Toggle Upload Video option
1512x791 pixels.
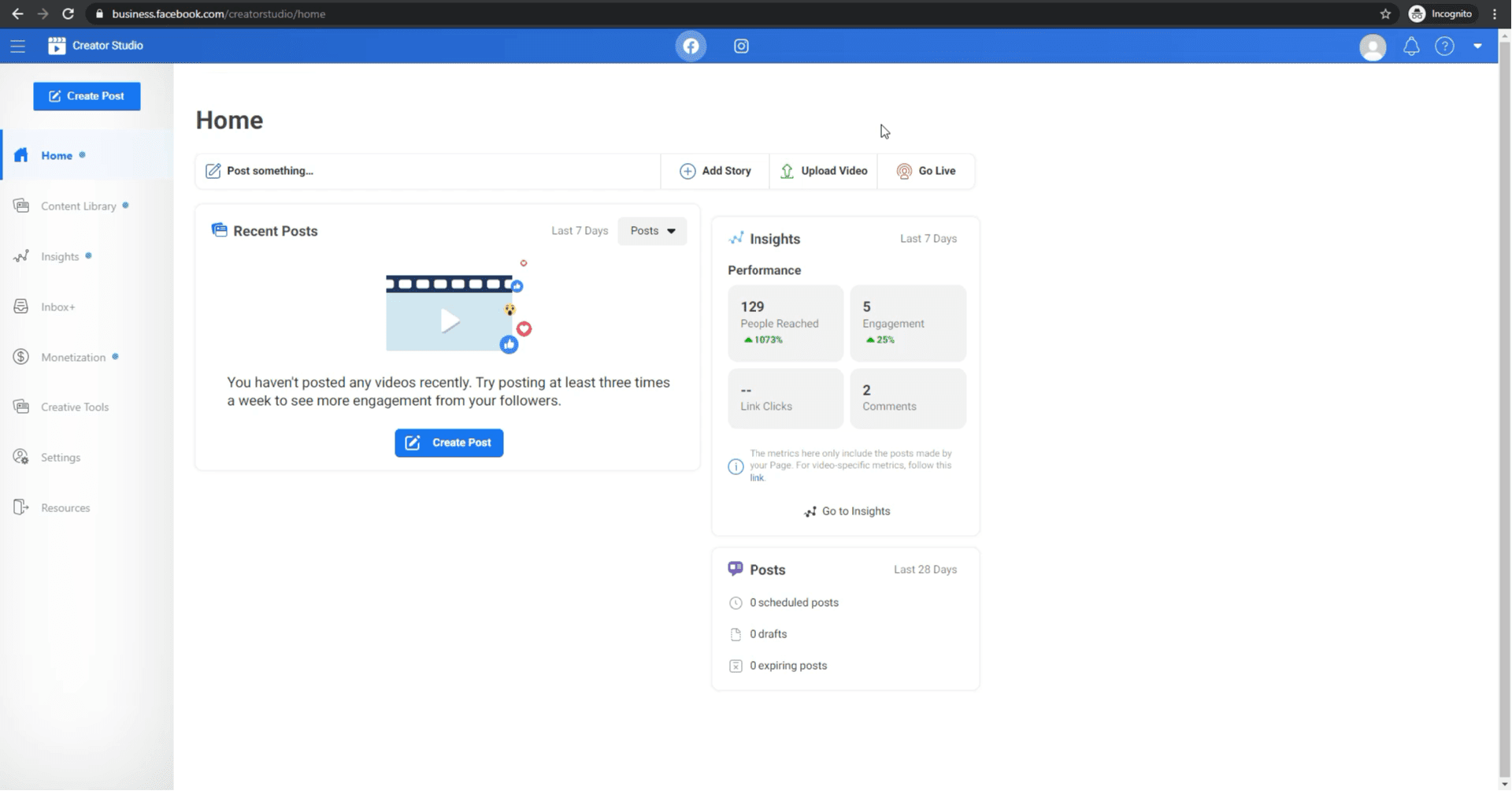[823, 171]
